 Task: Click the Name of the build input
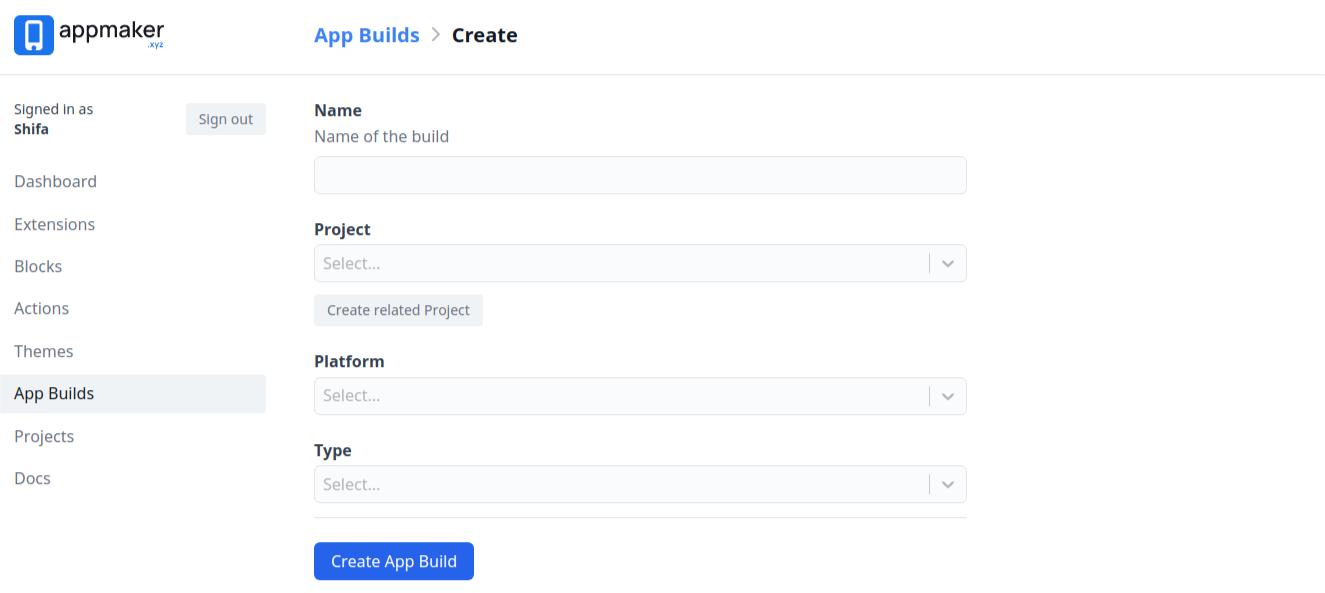click(640, 175)
